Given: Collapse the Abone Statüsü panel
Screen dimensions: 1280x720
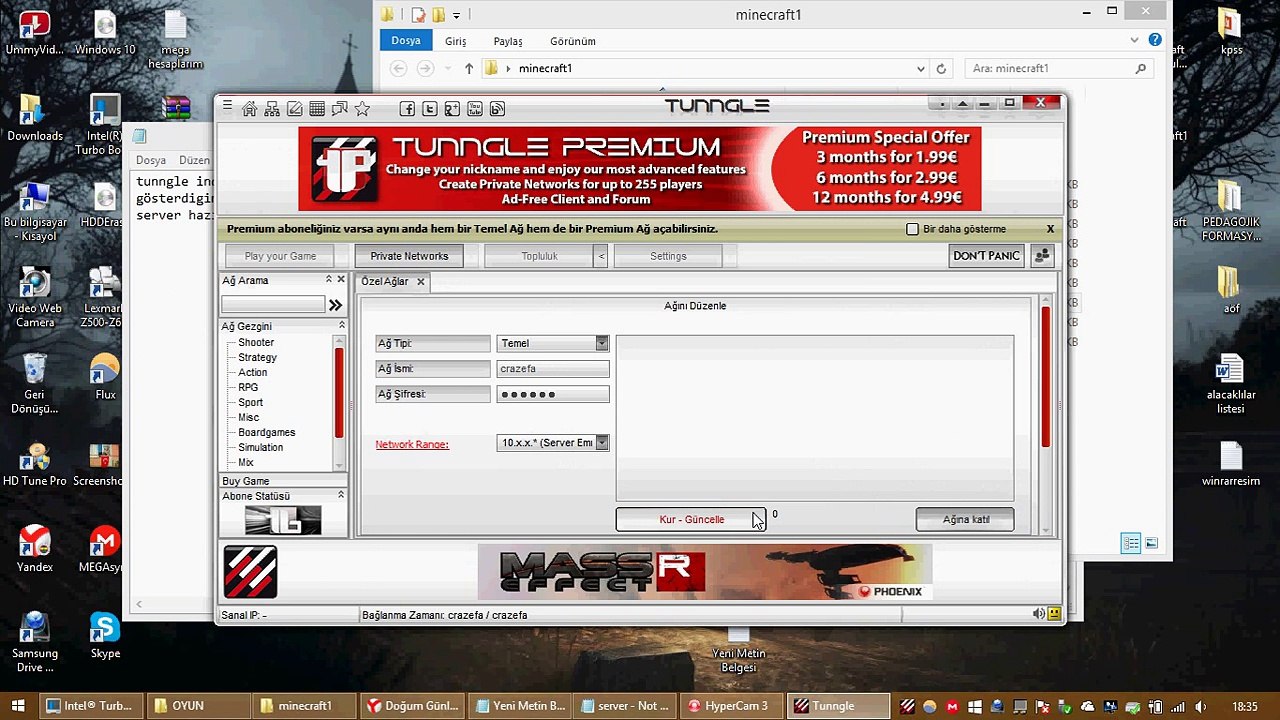Looking at the screenshot, I should 341,496.
